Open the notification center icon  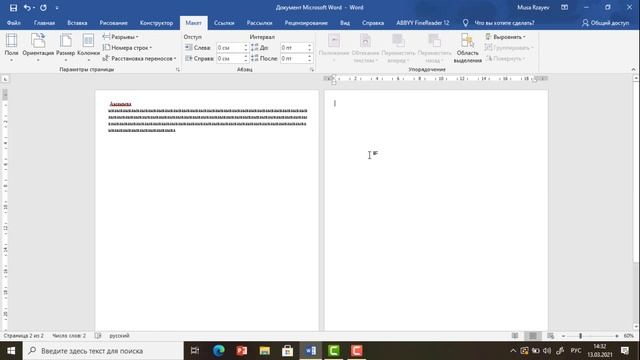pos(625,351)
